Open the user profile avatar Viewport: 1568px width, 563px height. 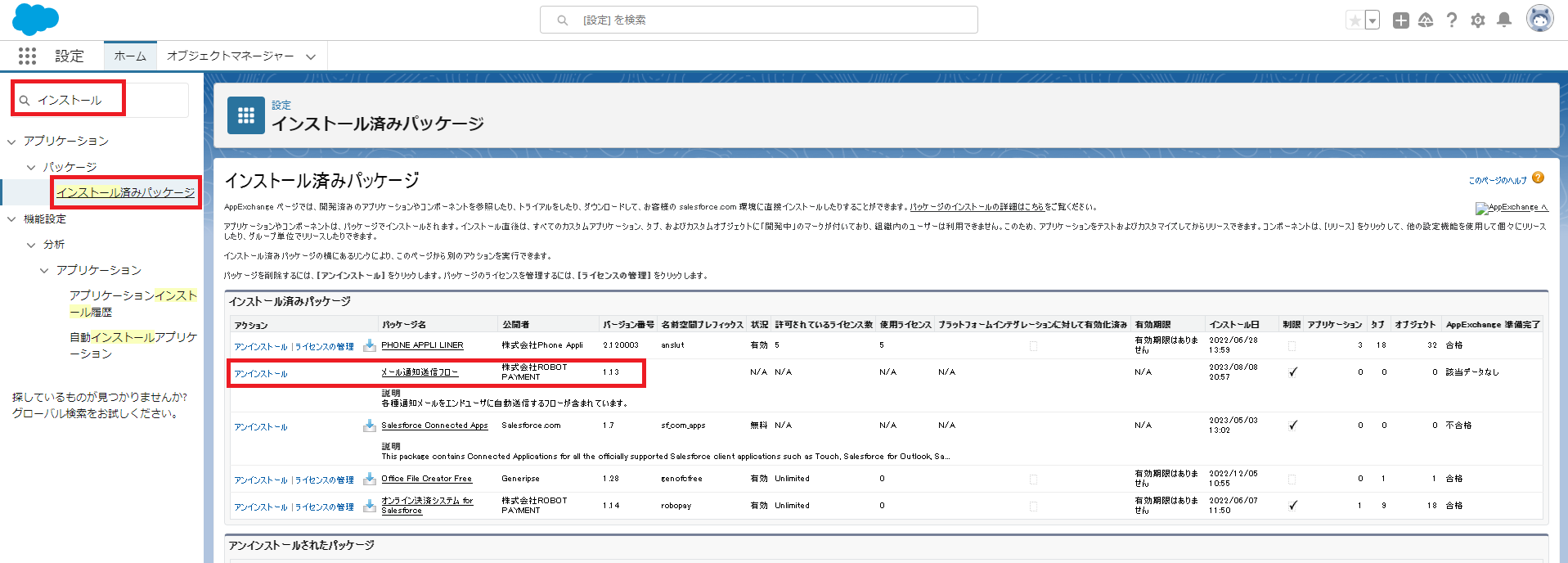click(1540, 19)
